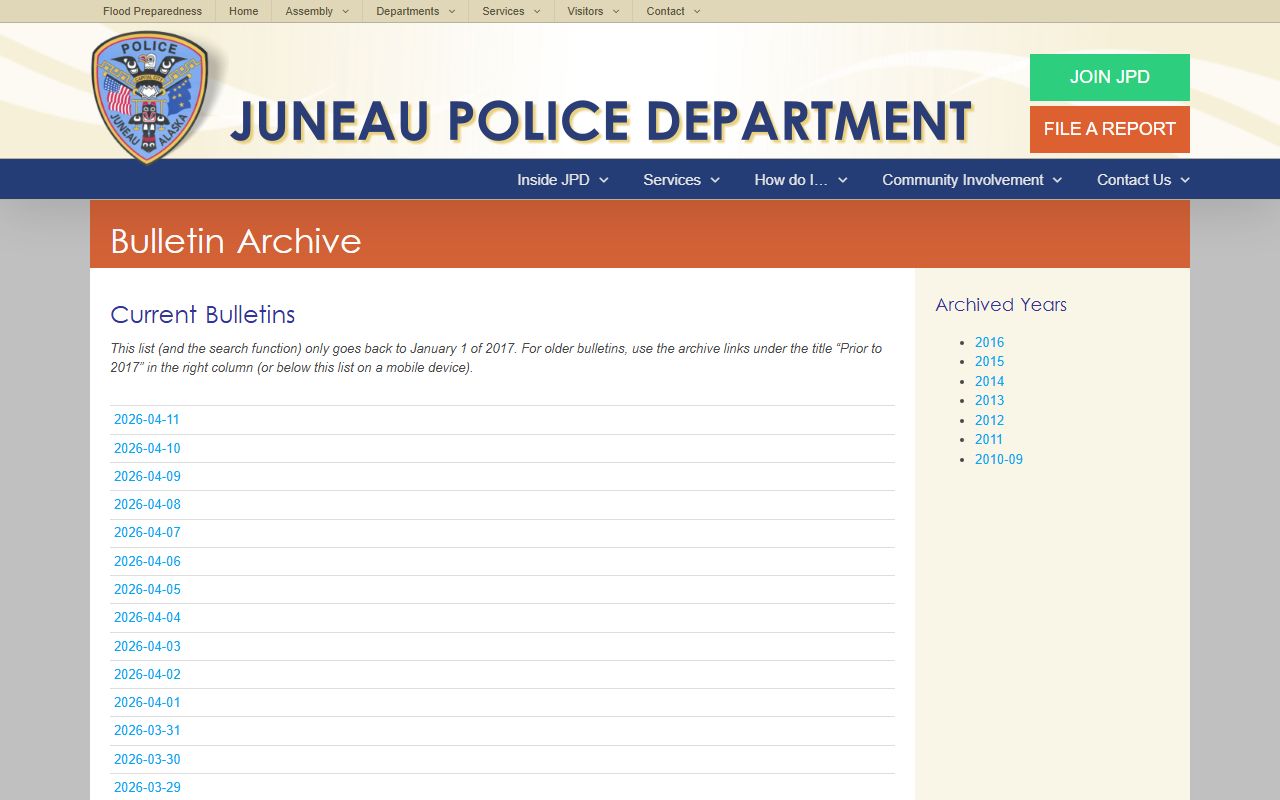Screen dimensions: 1280x800
Task: Click the FILE A REPORT button
Action: (1110, 129)
